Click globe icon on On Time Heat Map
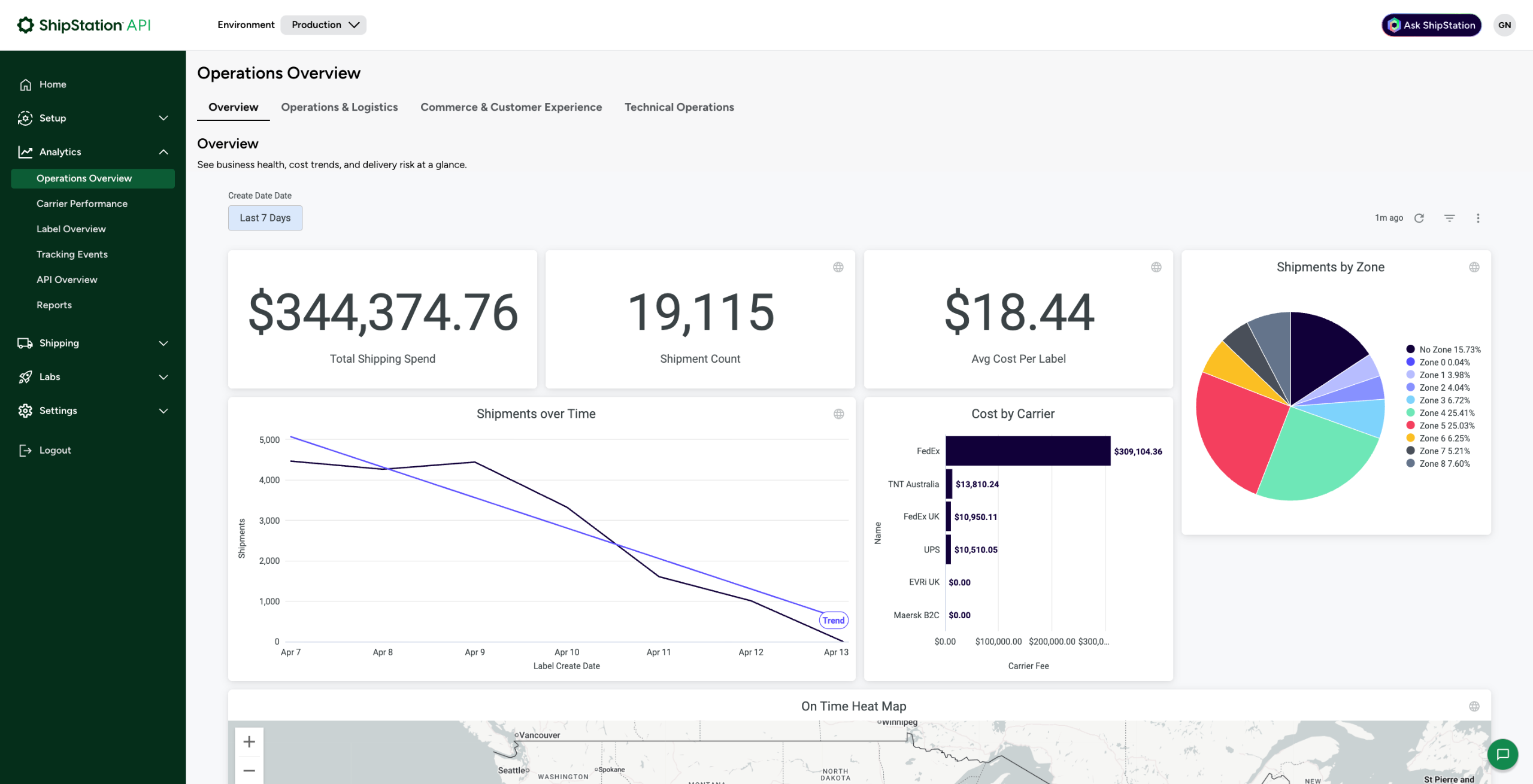This screenshot has height=784, width=1533. click(1474, 707)
